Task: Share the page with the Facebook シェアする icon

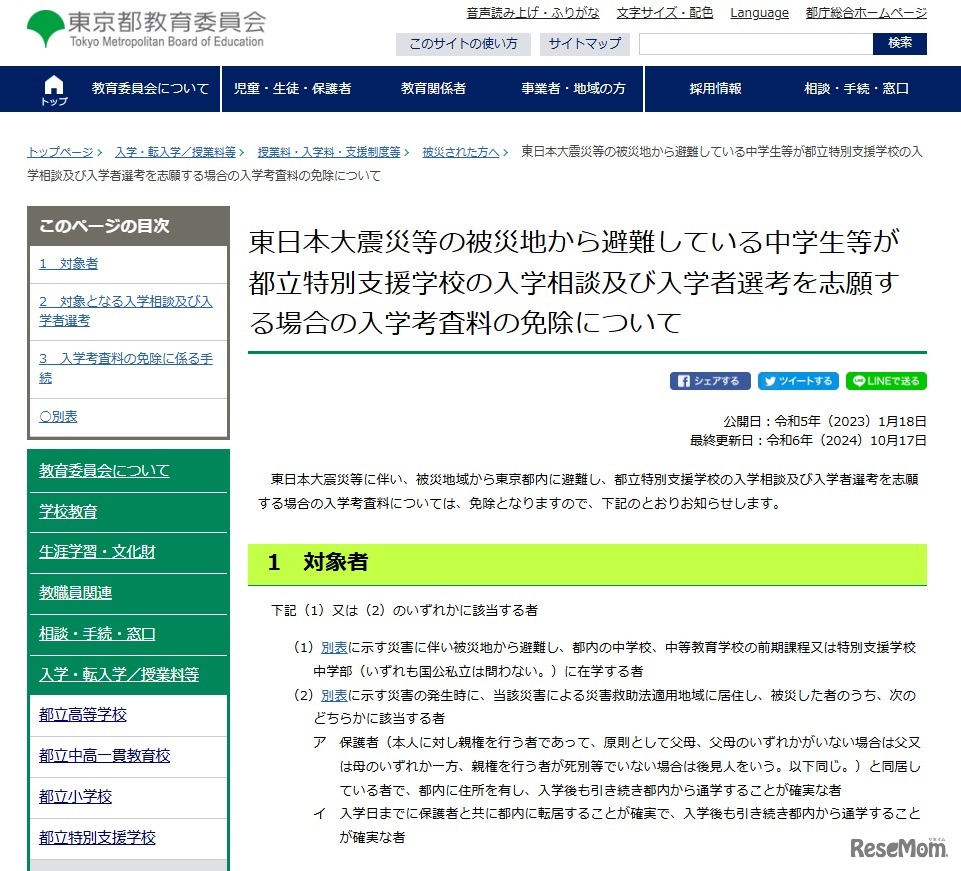Action: 709,381
